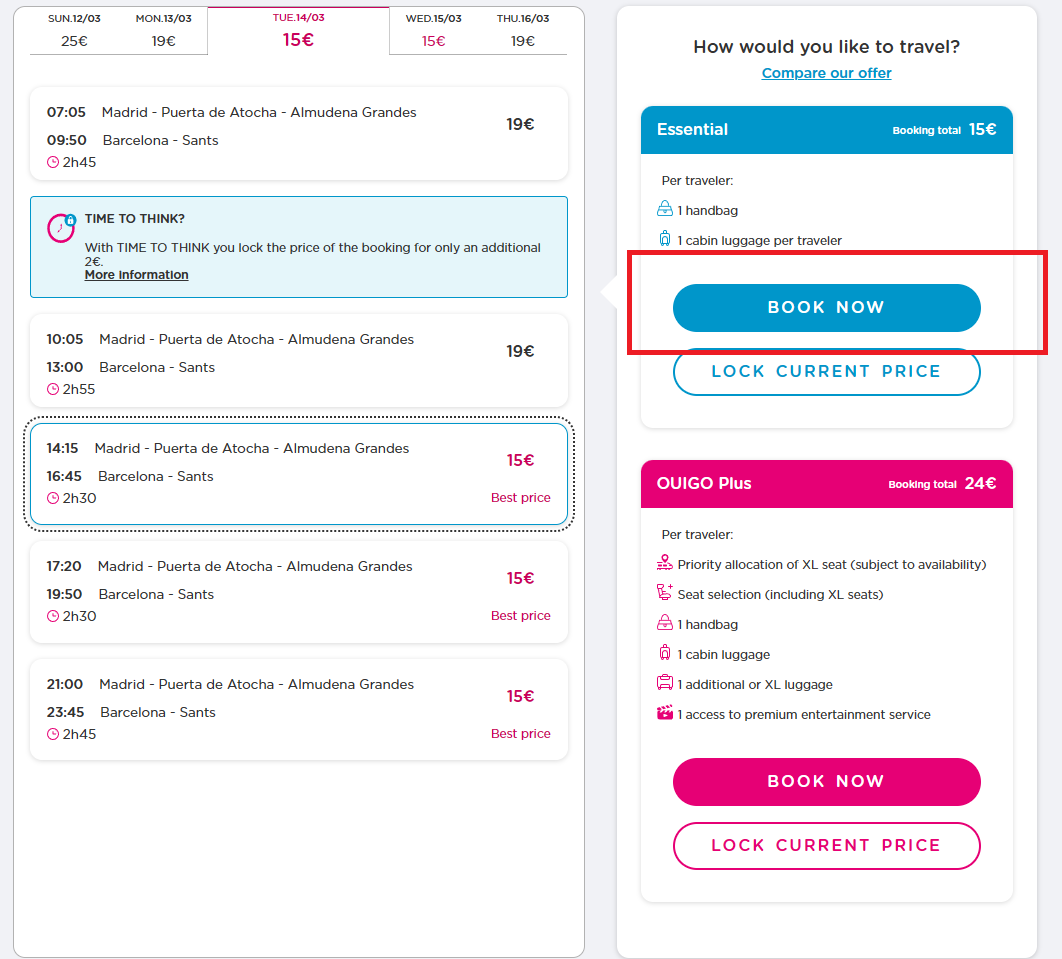This screenshot has height=959, width=1062.
Task: Click the OUIGO Plus fare header
Action: point(826,484)
